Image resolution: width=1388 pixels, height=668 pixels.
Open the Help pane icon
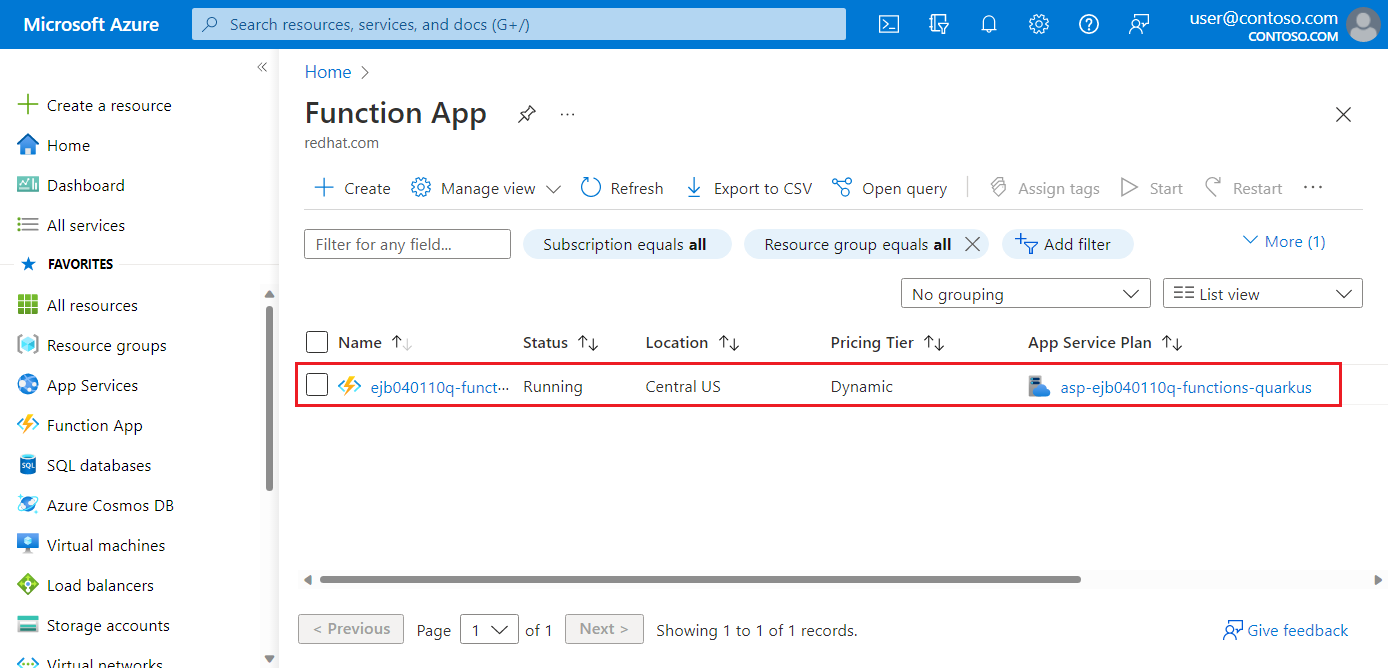1088,24
